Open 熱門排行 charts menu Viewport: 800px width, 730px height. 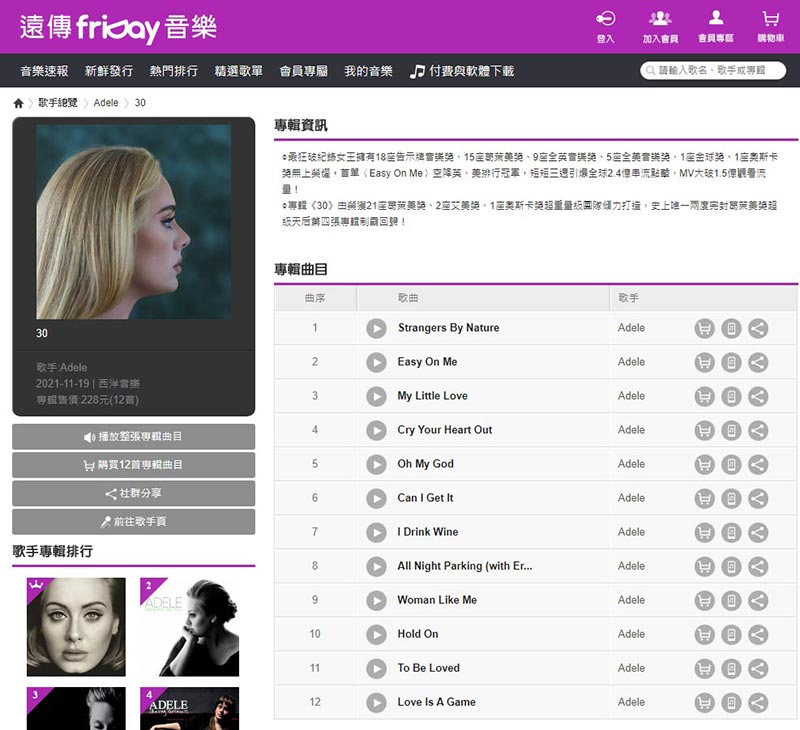174,71
